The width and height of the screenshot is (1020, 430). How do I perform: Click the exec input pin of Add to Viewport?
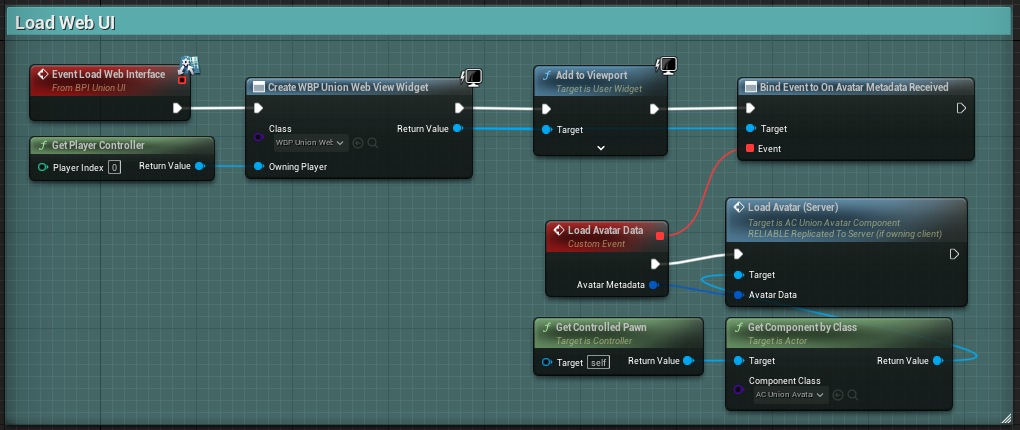(546, 109)
